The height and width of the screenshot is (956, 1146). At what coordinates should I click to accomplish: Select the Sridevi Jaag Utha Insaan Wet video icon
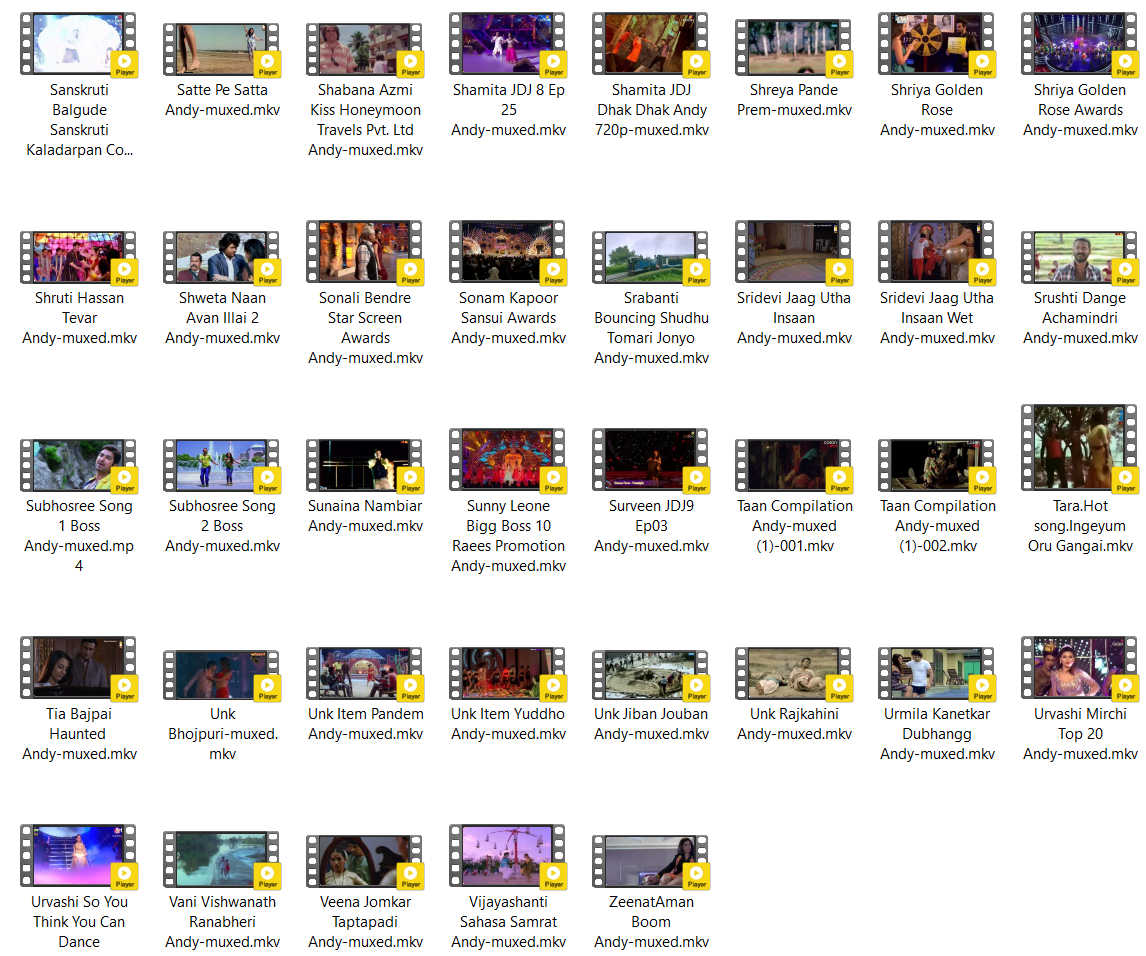pyautogui.click(x=937, y=252)
